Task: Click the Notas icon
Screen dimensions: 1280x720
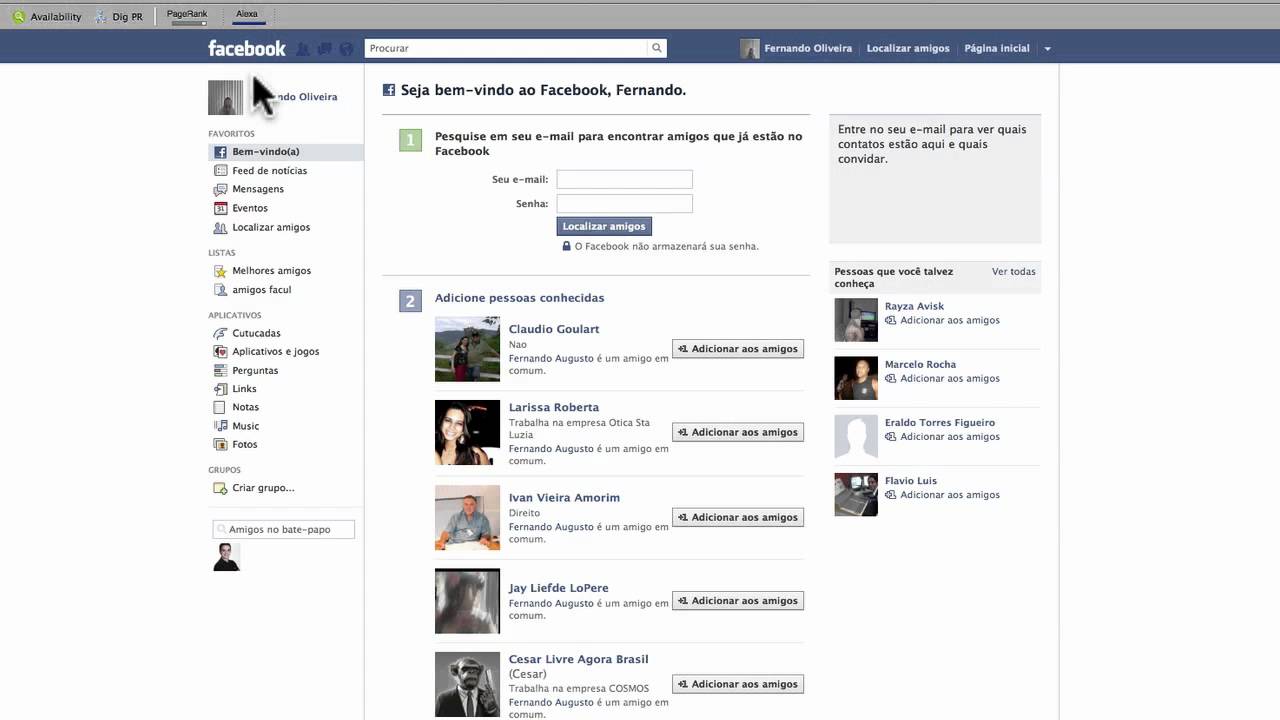Action: 221,407
